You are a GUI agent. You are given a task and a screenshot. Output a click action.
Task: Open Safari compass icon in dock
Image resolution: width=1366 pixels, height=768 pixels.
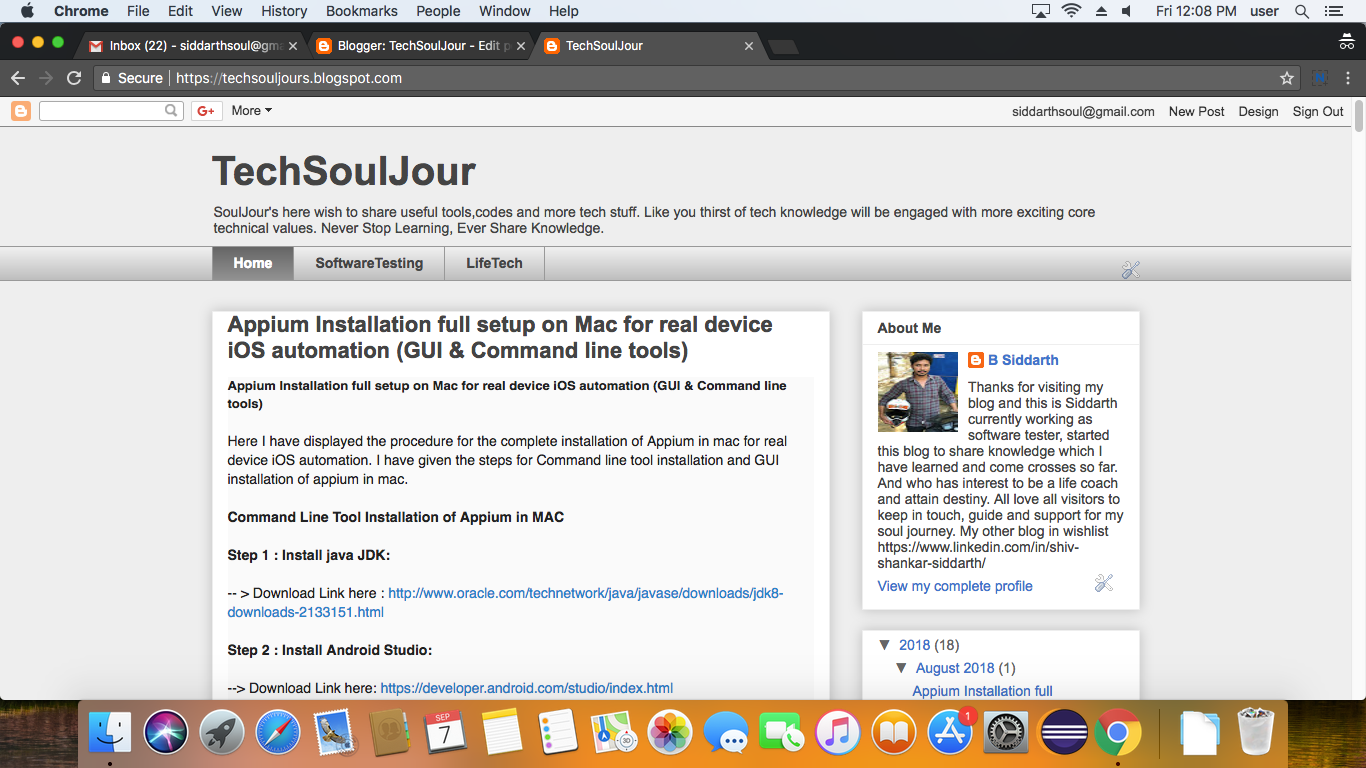278,735
